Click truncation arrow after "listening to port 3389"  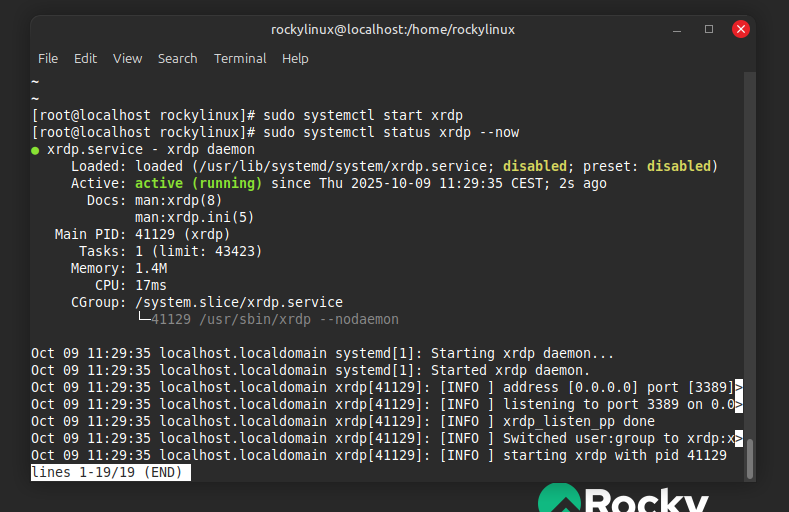point(739,405)
